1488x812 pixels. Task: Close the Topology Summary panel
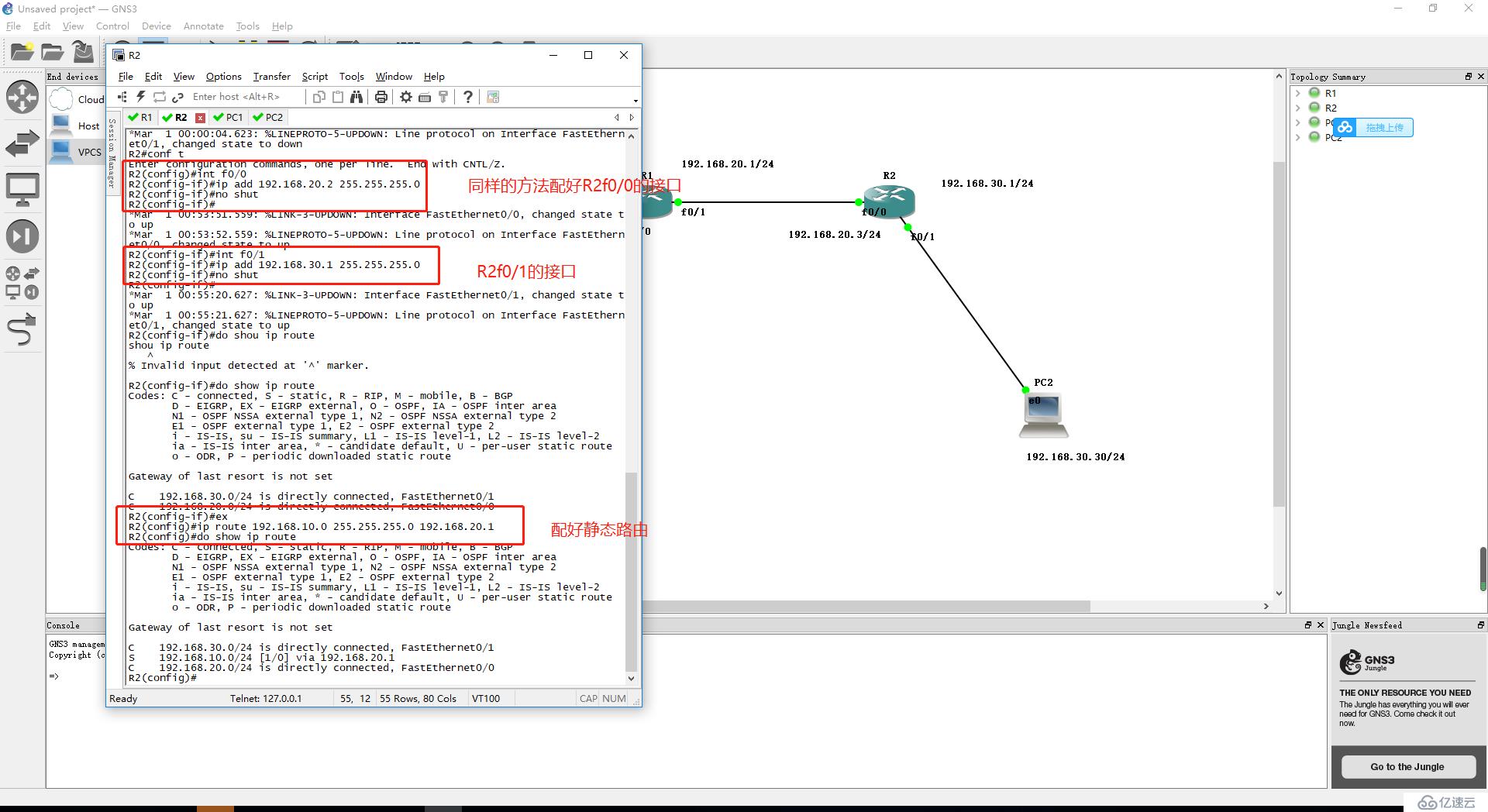click(1480, 77)
